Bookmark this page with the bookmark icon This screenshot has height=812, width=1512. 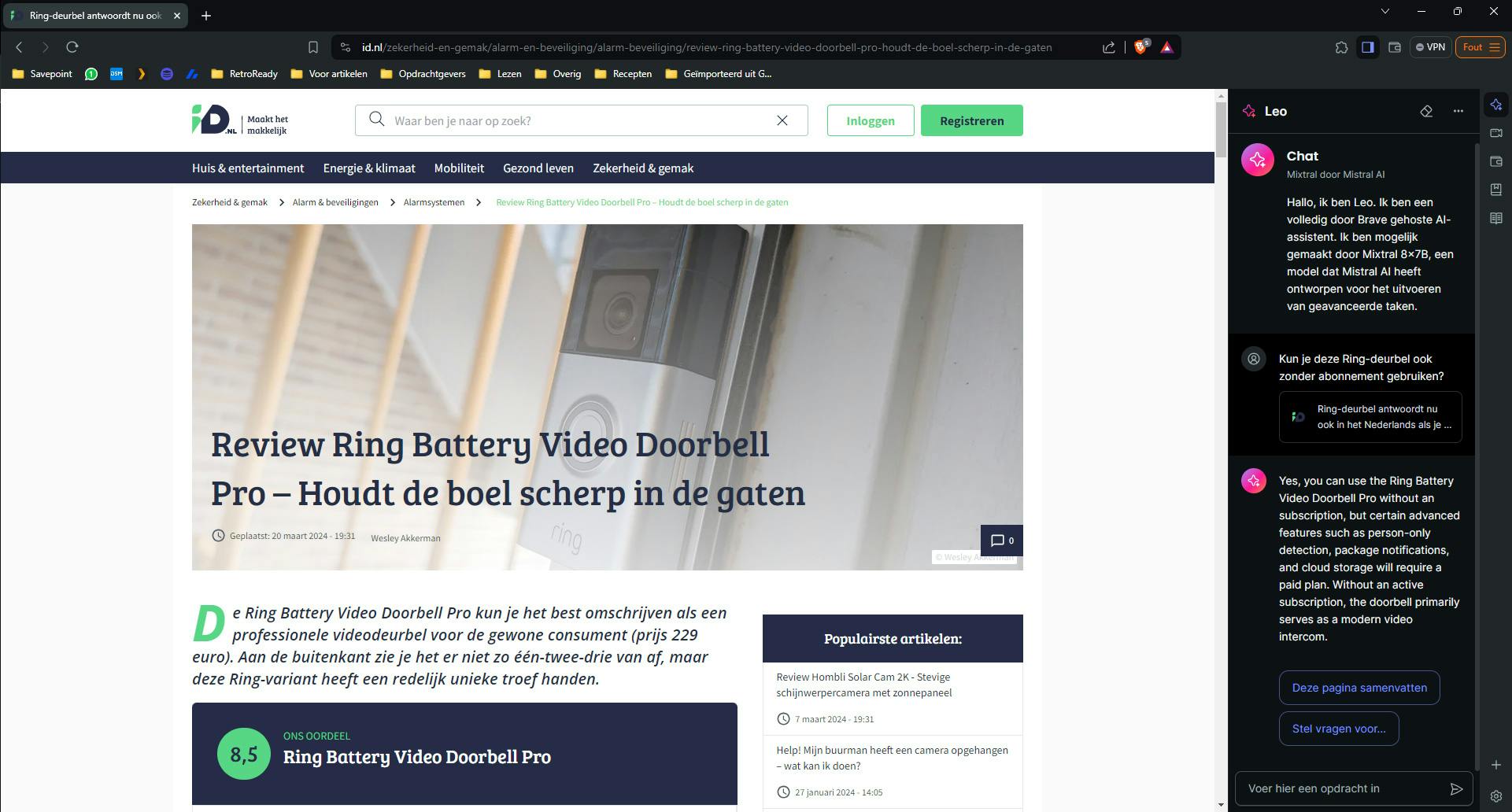click(313, 47)
